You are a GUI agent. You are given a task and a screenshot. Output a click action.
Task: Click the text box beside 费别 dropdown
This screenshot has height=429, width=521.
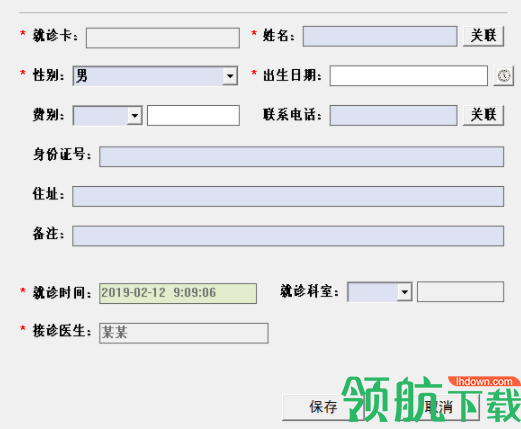click(193, 115)
